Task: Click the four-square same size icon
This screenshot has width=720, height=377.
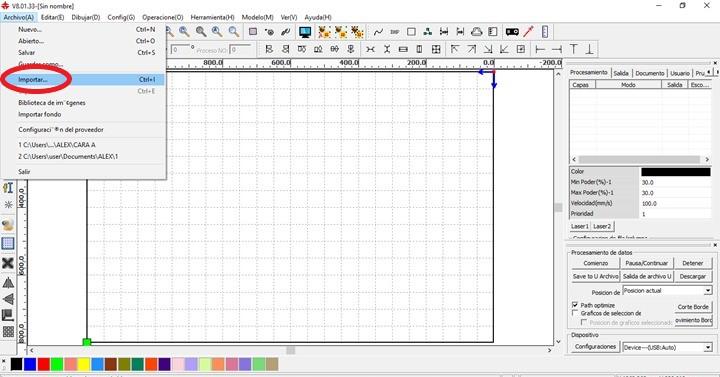Action: point(436,49)
